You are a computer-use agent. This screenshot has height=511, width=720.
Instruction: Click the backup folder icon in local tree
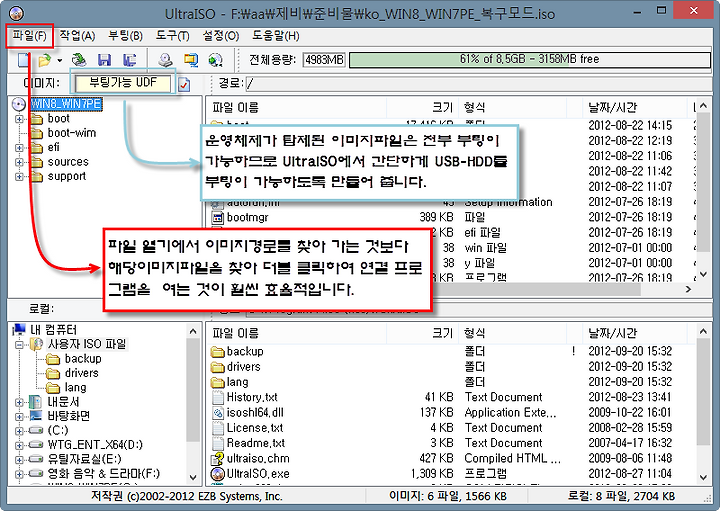coord(53,359)
